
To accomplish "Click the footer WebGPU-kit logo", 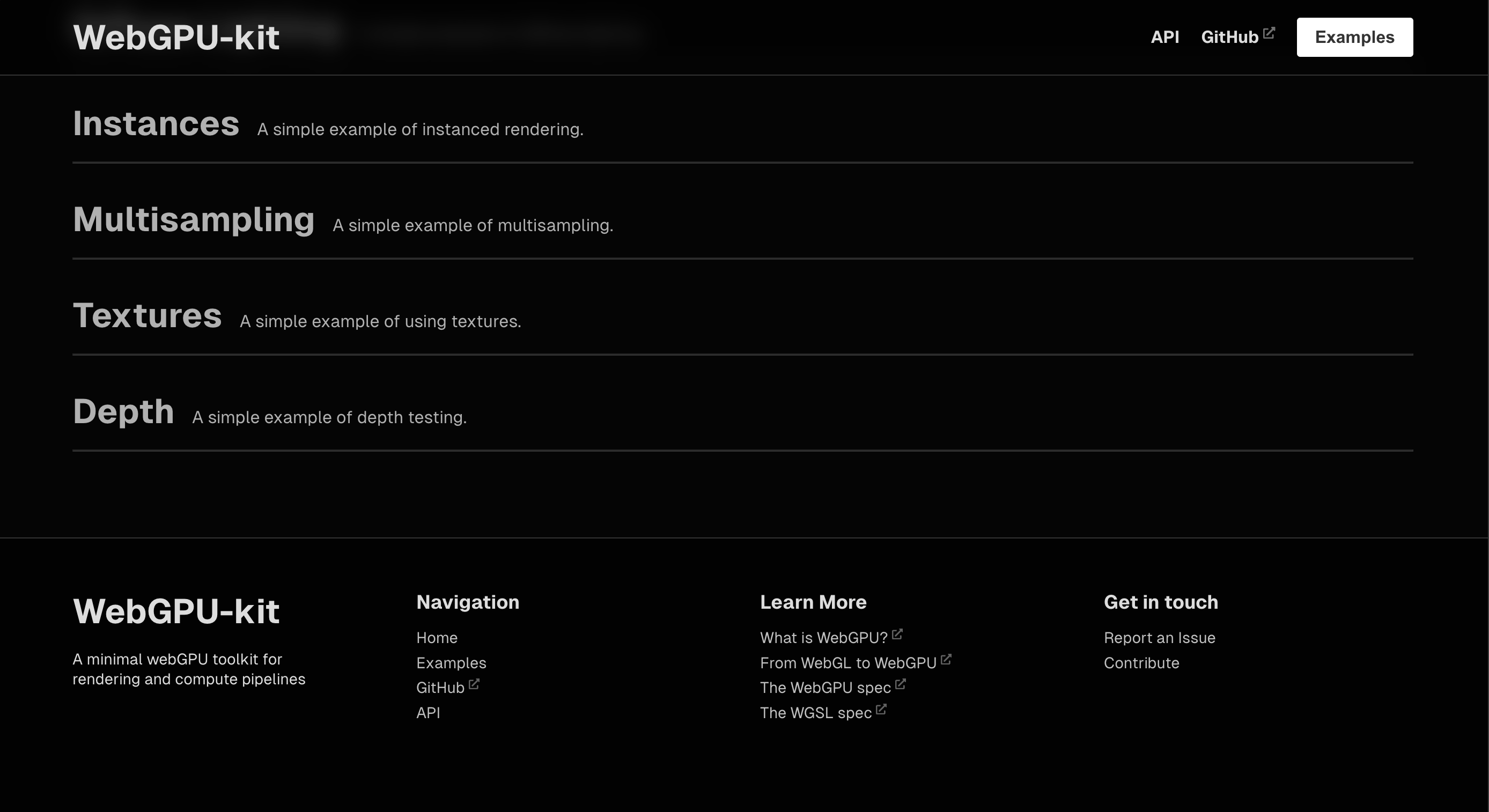I will (176, 611).
